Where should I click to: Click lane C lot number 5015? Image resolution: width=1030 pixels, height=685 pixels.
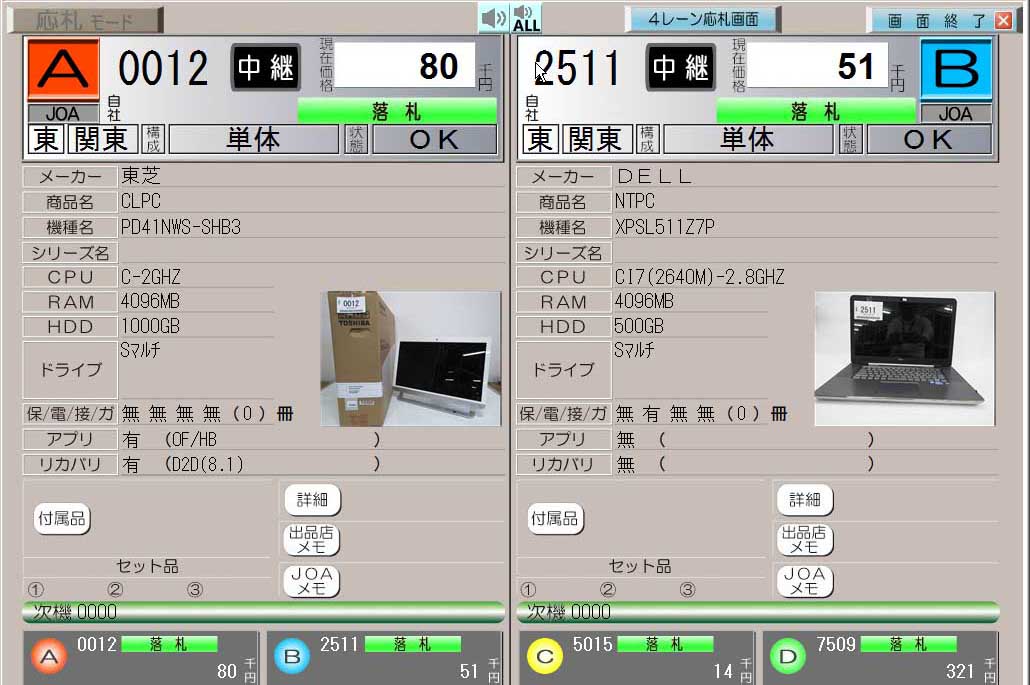(593, 644)
